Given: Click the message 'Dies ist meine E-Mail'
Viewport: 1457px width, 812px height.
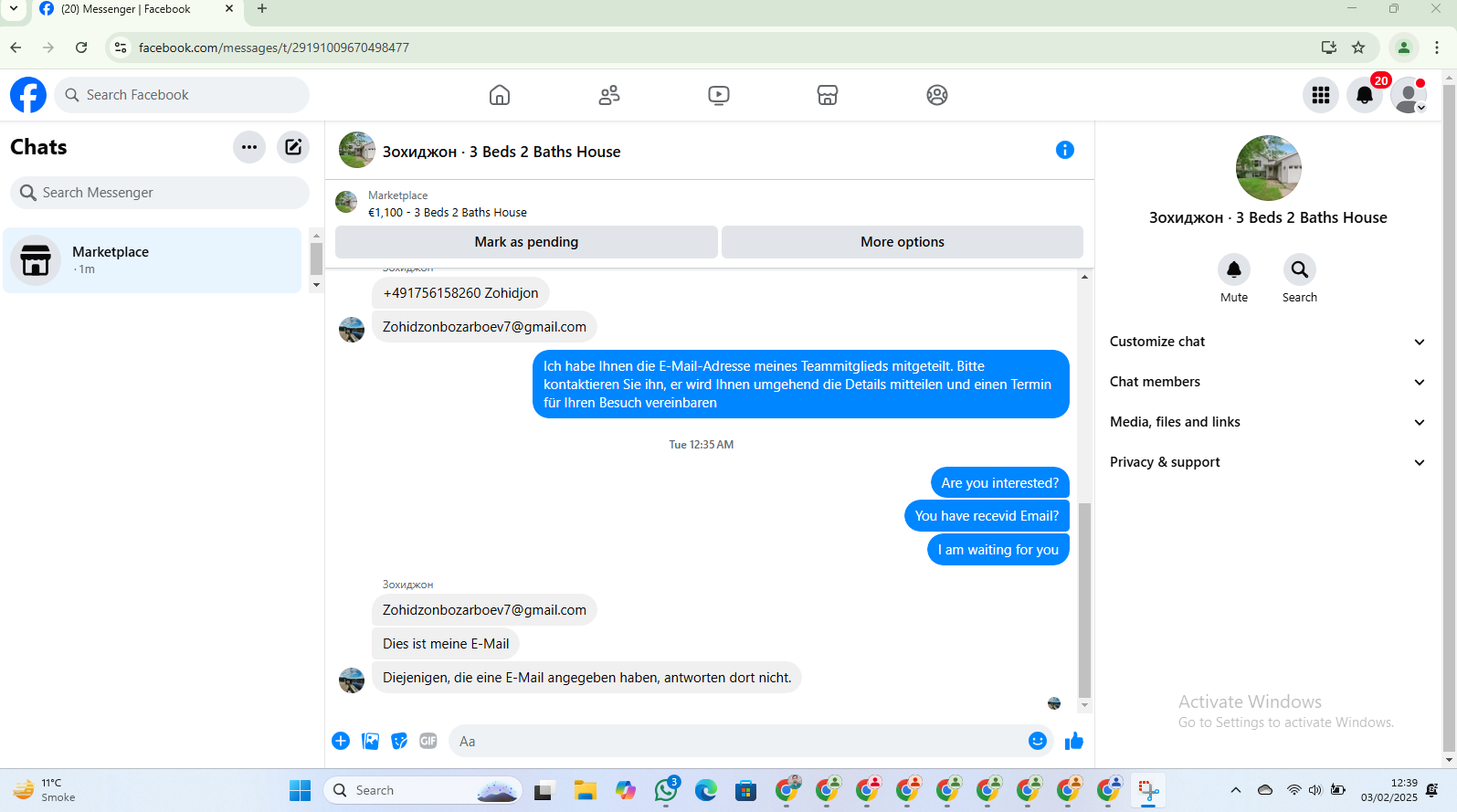Looking at the screenshot, I should click(446, 644).
